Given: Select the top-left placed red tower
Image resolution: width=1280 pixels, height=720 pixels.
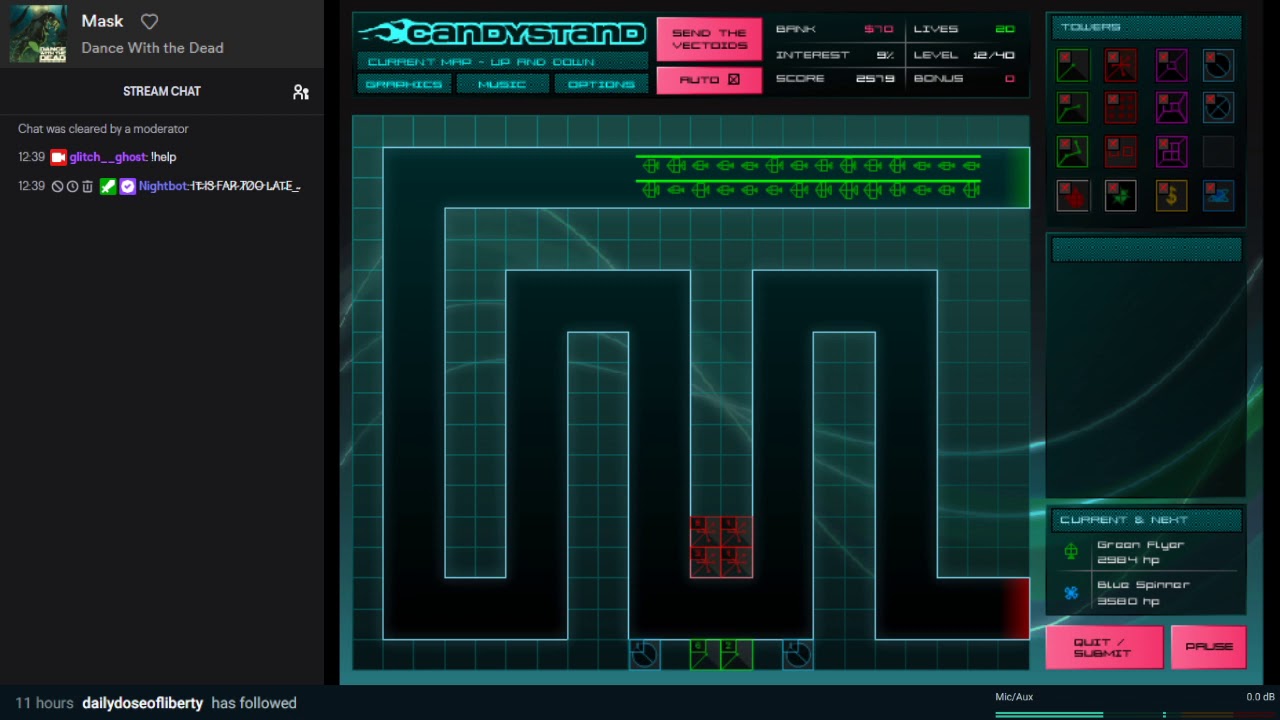Looking at the screenshot, I should click(705, 531).
